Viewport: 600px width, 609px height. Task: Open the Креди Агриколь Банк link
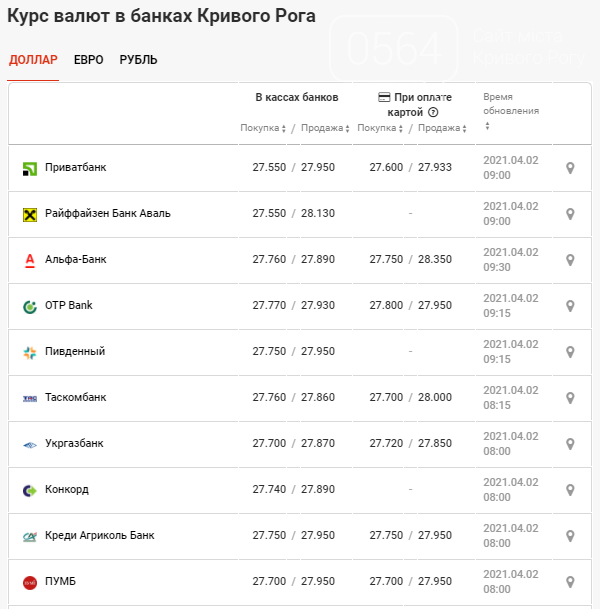point(99,536)
